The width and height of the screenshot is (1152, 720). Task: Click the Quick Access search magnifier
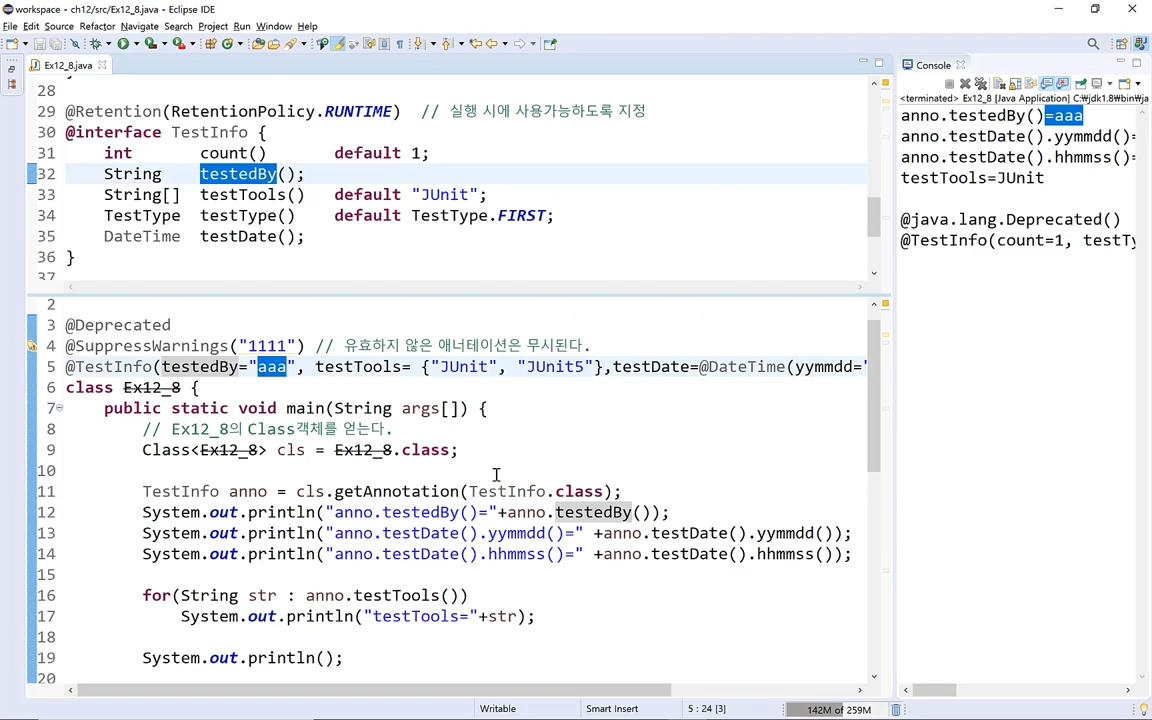pyautogui.click(x=1093, y=44)
